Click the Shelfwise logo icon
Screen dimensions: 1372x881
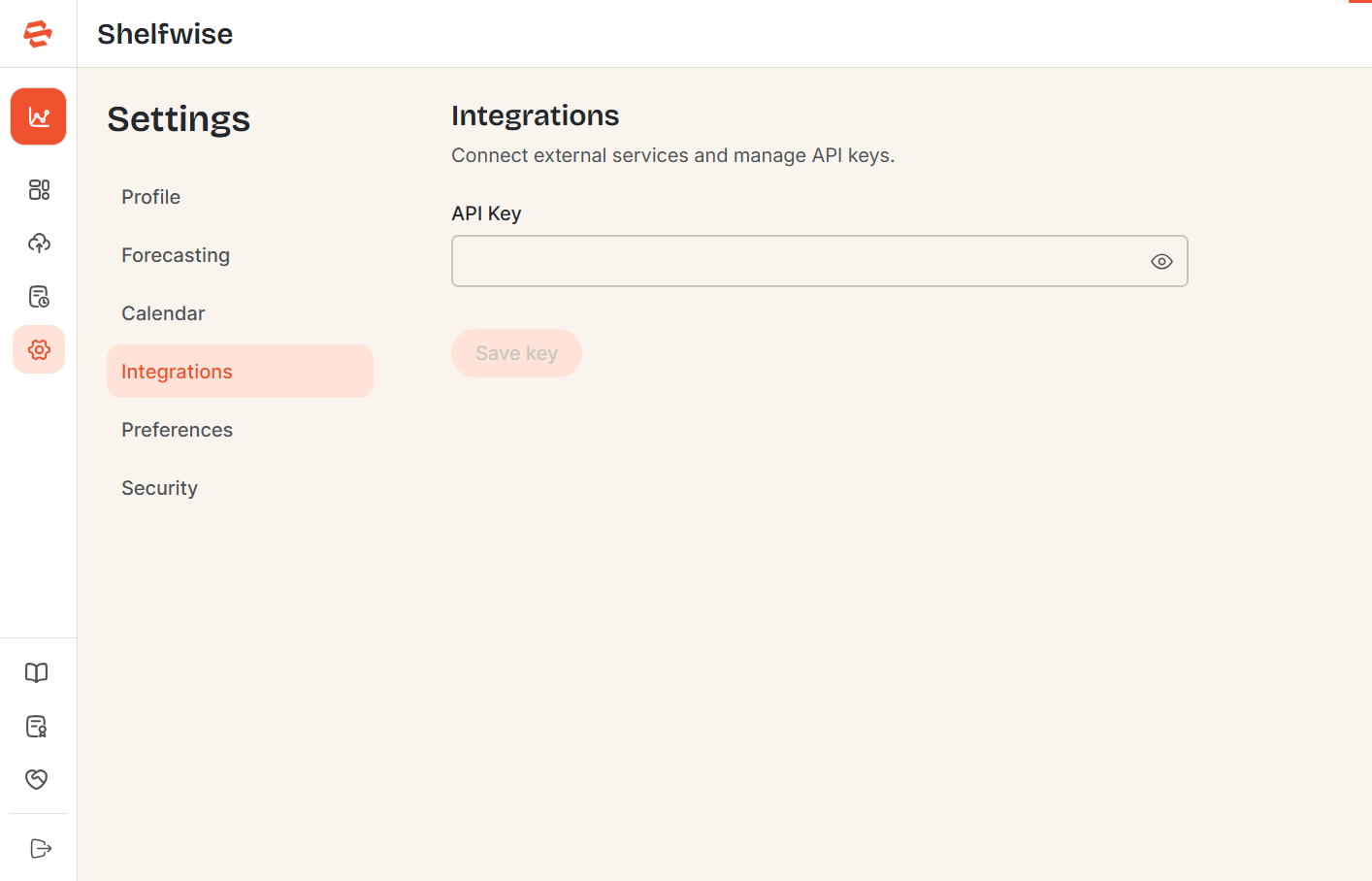[38, 34]
